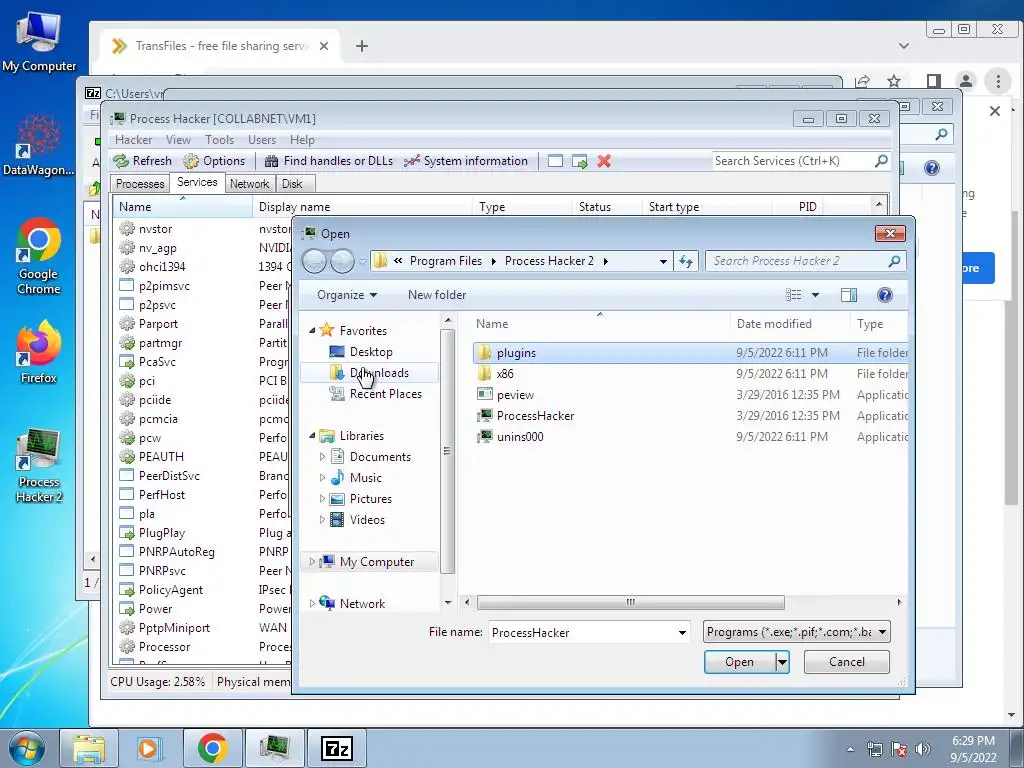Expand the Documents library node
Viewport: 1024px width, 768px height.
pos(322,456)
